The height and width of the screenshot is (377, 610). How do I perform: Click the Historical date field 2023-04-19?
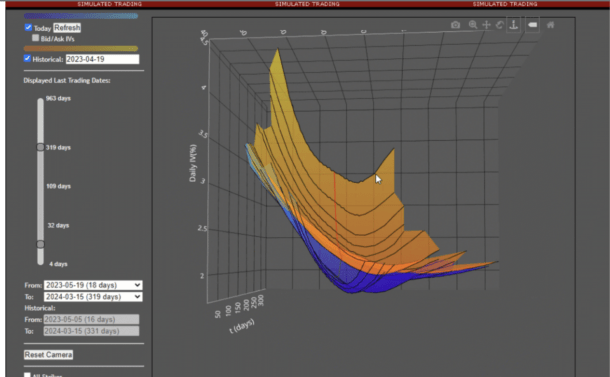pyautogui.click(x=102, y=59)
